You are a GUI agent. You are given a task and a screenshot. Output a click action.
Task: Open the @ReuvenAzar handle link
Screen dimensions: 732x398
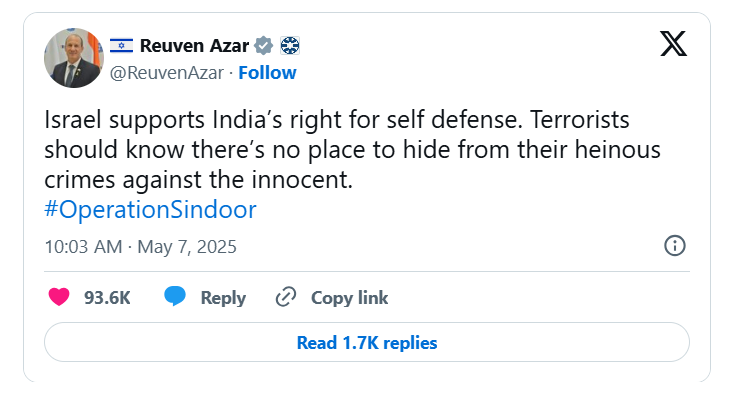click(167, 73)
